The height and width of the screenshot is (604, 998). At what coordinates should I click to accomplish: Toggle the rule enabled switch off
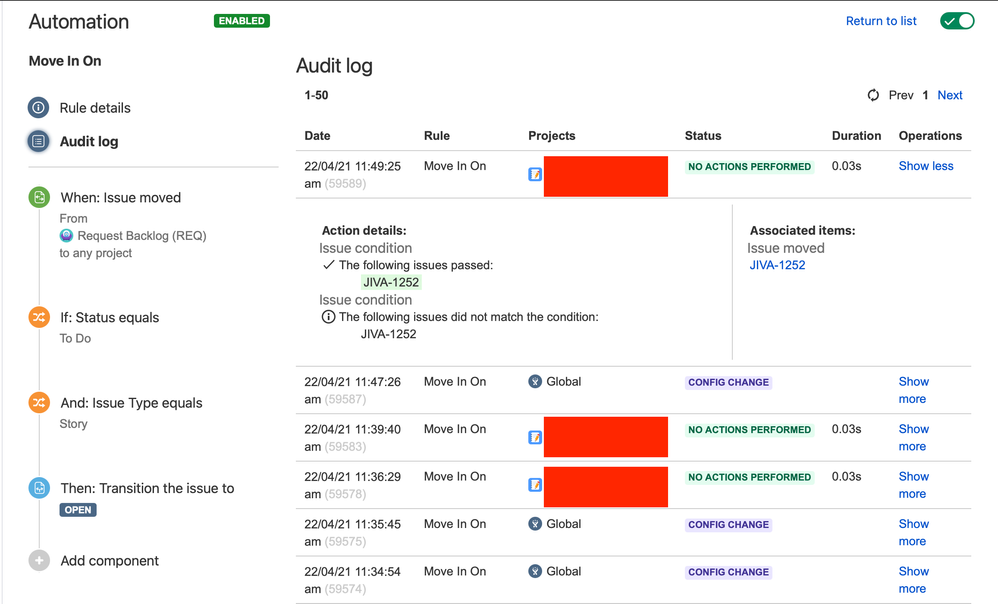[956, 21]
